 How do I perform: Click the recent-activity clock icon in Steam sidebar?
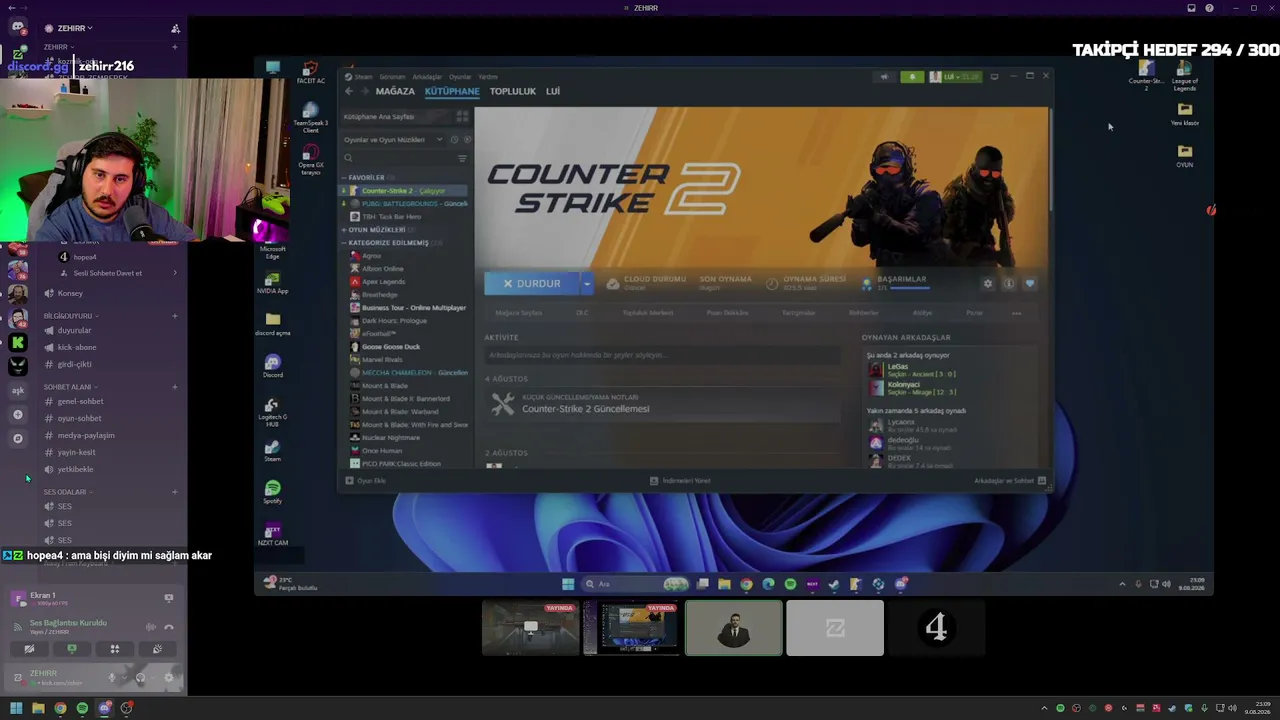click(454, 140)
